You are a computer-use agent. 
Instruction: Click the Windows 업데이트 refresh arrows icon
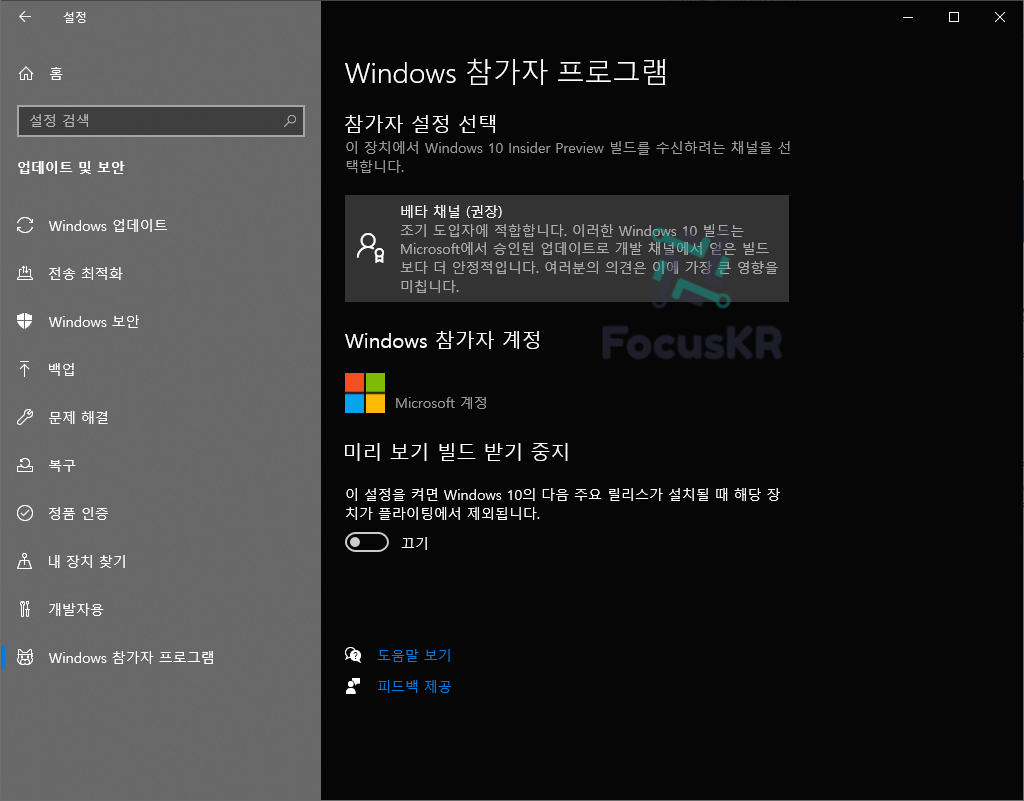pos(25,225)
